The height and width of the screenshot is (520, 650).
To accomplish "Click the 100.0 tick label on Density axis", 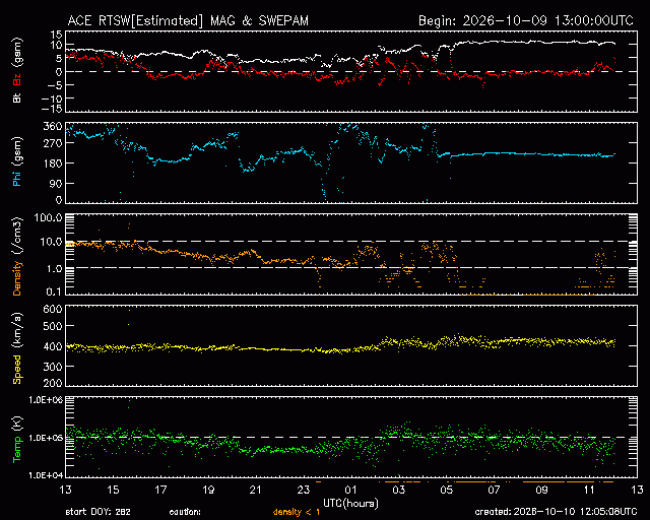I will click(49, 218).
